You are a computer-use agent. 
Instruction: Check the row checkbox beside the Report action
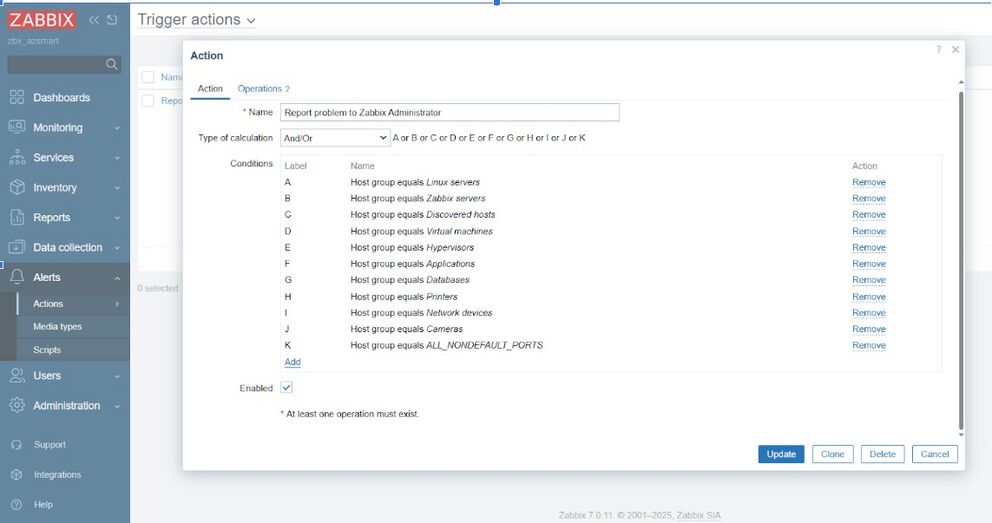coord(148,101)
